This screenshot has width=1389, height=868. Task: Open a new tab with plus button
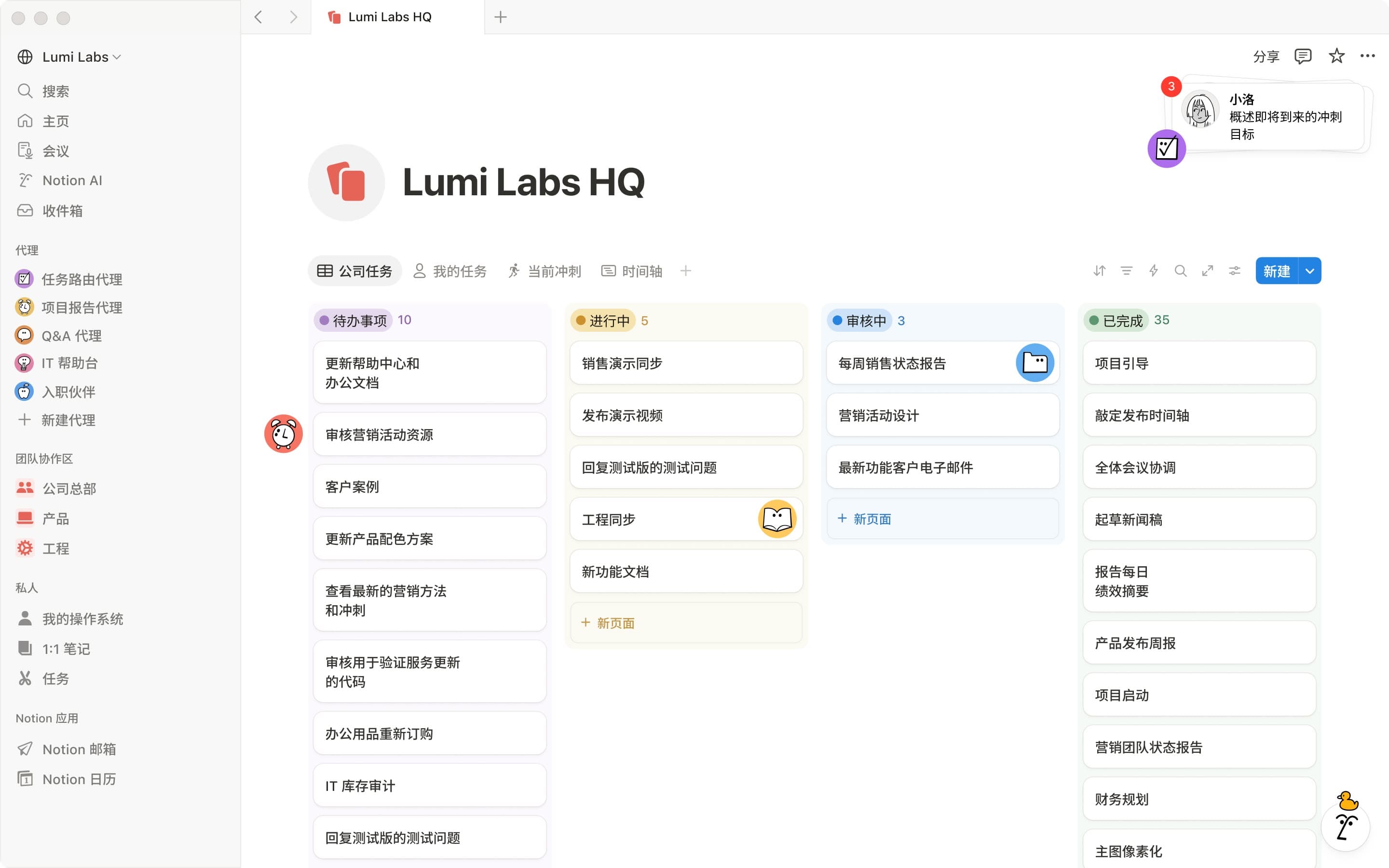(x=501, y=17)
